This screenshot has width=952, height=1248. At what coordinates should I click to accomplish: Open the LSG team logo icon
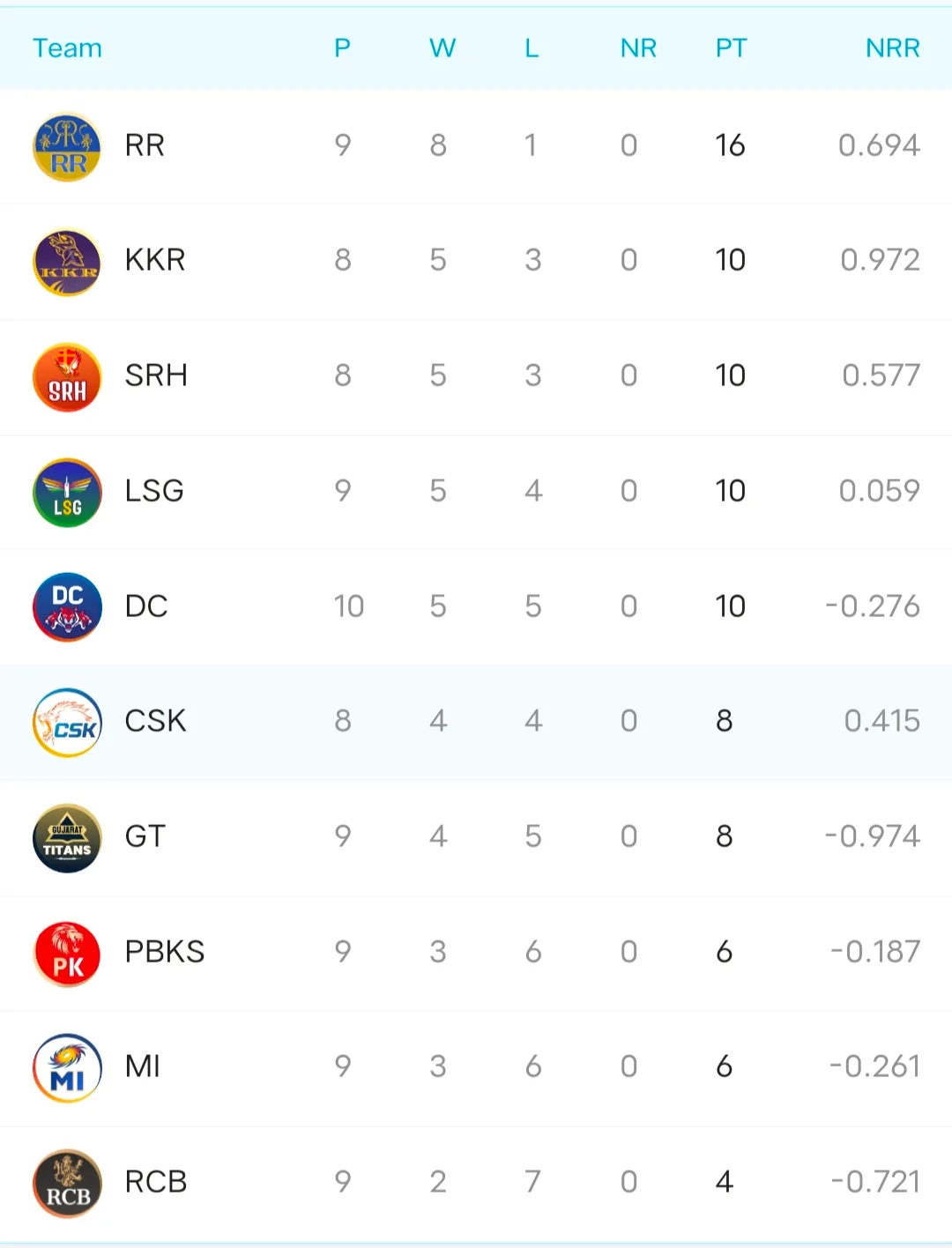67,493
